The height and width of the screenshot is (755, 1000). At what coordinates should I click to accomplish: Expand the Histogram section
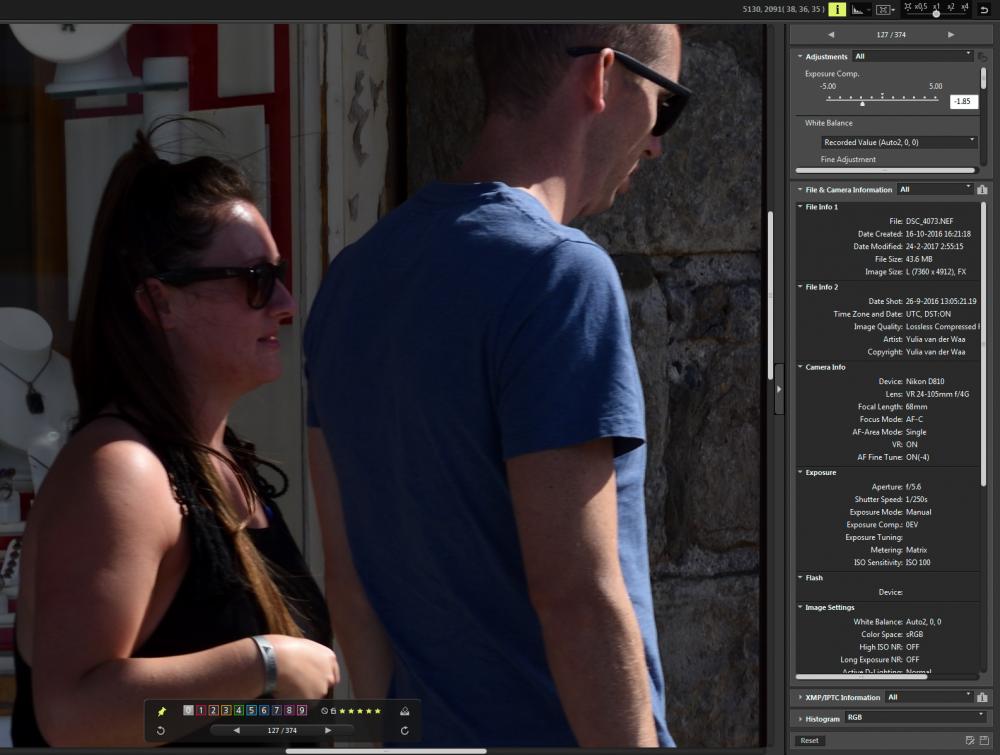pyautogui.click(x=800, y=719)
